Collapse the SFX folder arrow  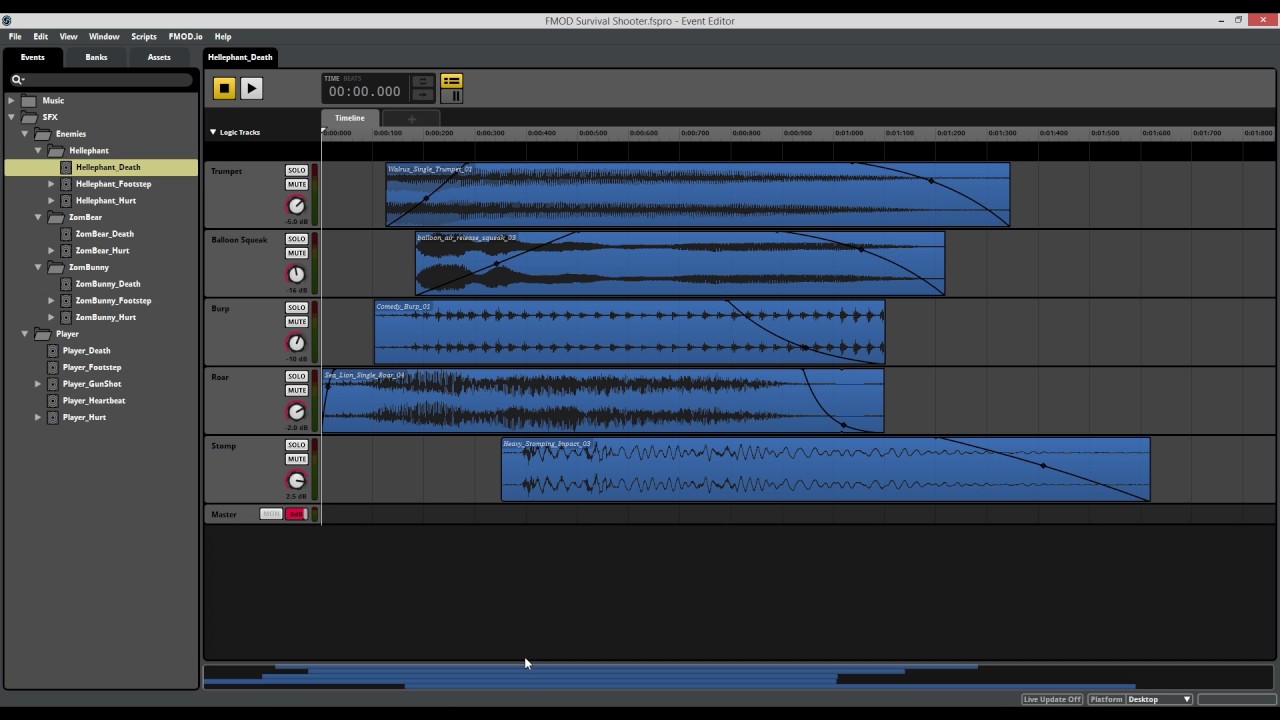click(11, 117)
